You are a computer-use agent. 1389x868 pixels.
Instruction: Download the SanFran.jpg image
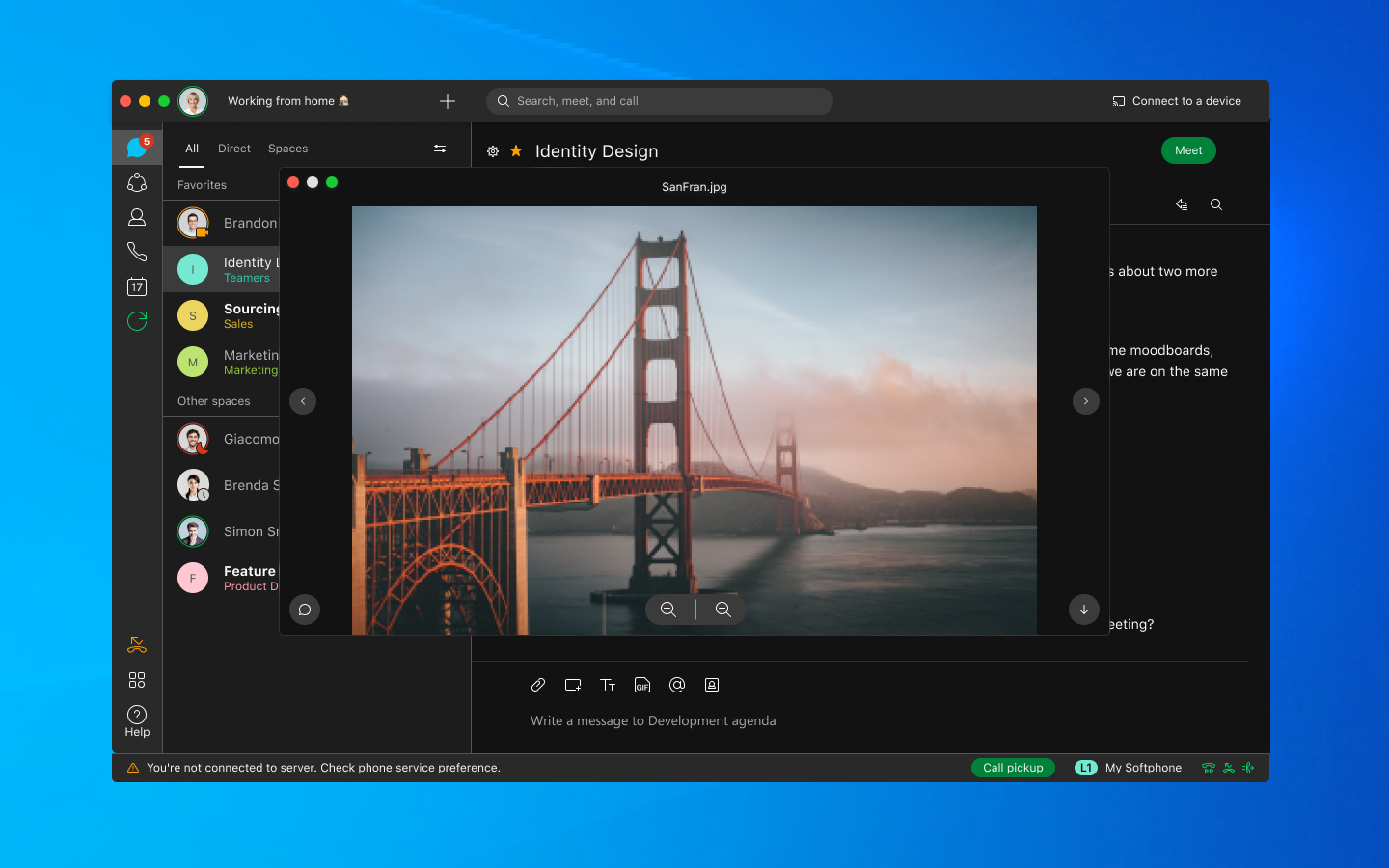[1084, 610]
